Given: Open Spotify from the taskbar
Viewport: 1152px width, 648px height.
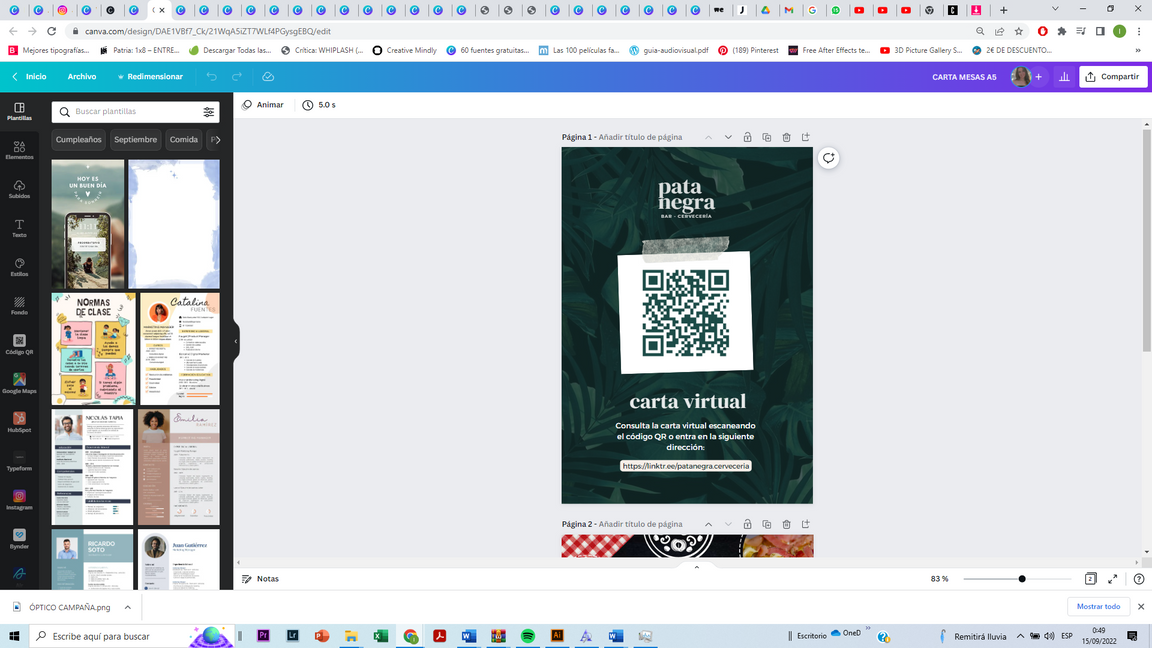Looking at the screenshot, I should click(528, 636).
